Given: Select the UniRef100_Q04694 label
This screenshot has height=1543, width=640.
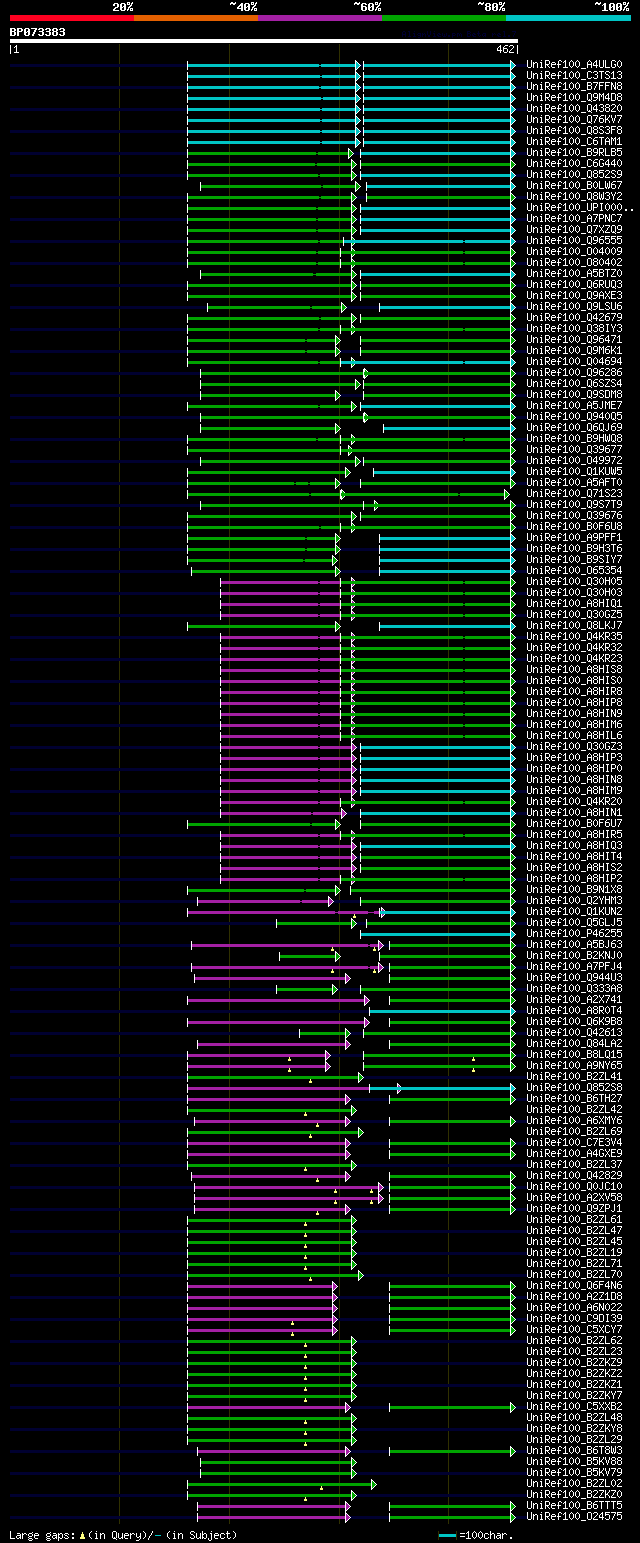Looking at the screenshot, I should tap(574, 361).
